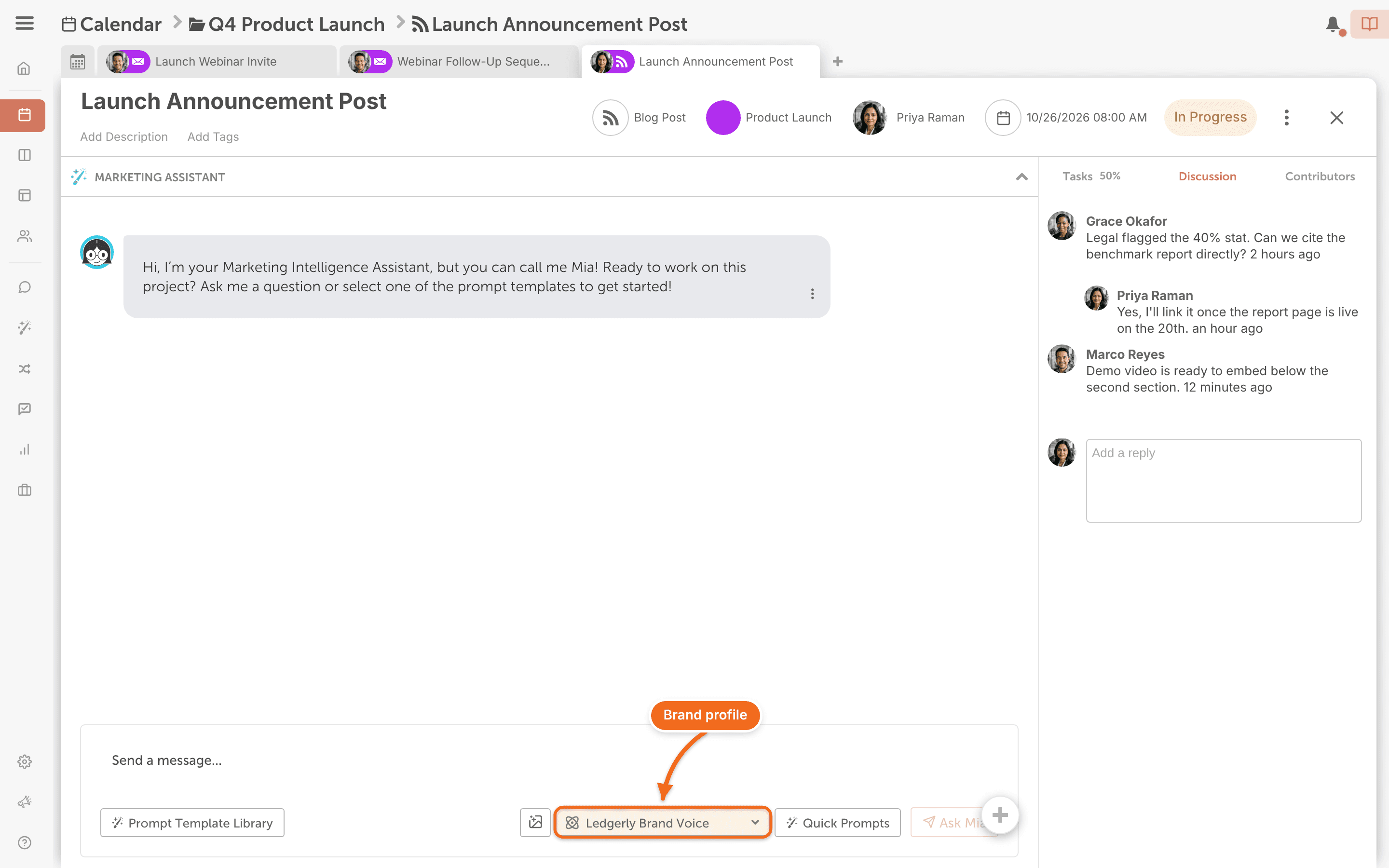Click the Add a reply text box

click(x=1223, y=480)
